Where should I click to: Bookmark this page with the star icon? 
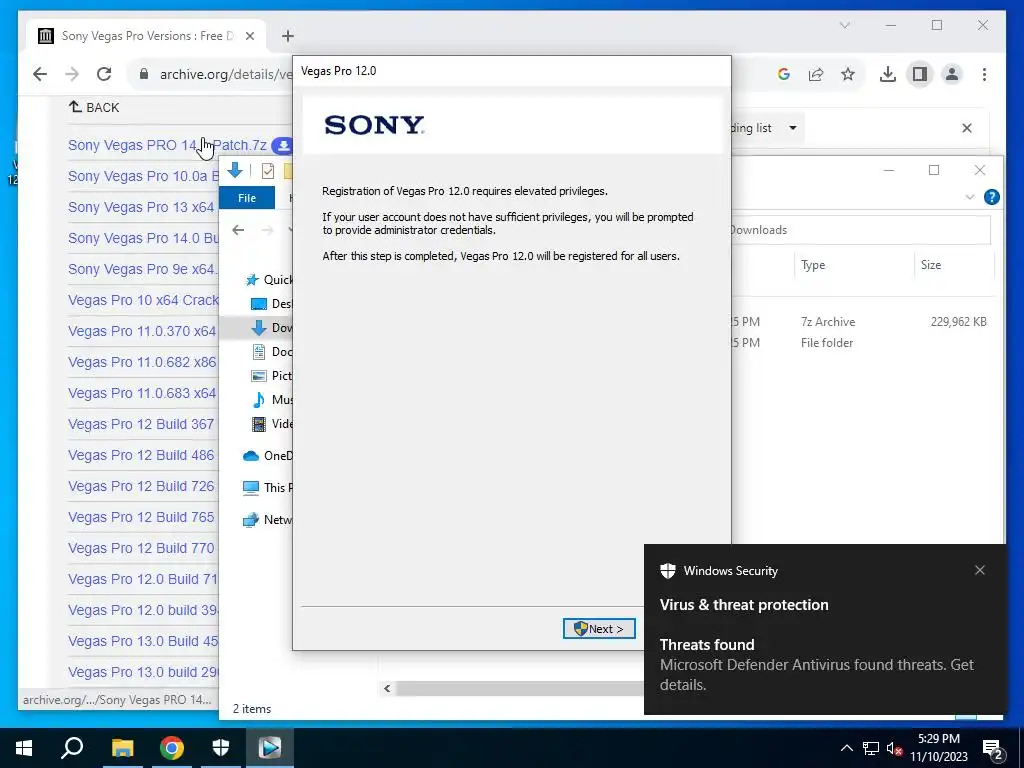pyautogui.click(x=848, y=74)
